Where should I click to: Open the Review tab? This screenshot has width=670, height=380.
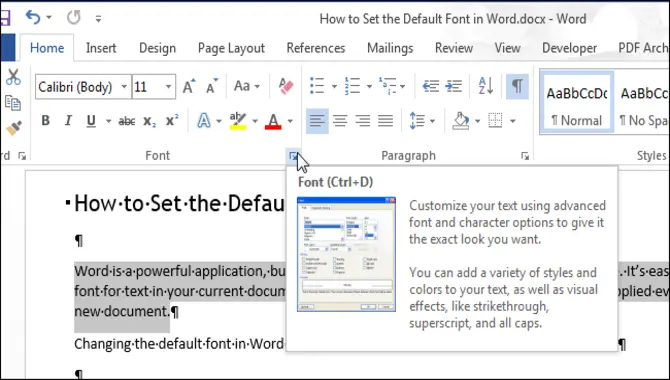(454, 48)
